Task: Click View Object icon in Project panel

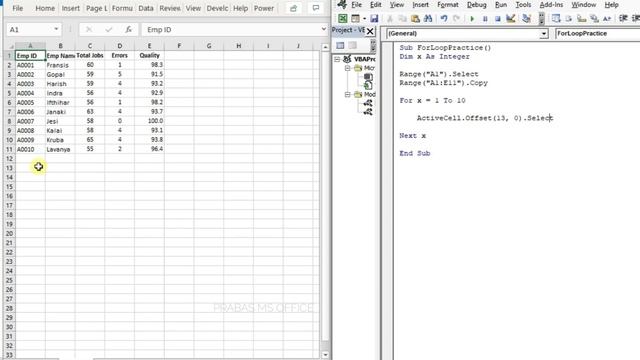Action: pos(353,46)
